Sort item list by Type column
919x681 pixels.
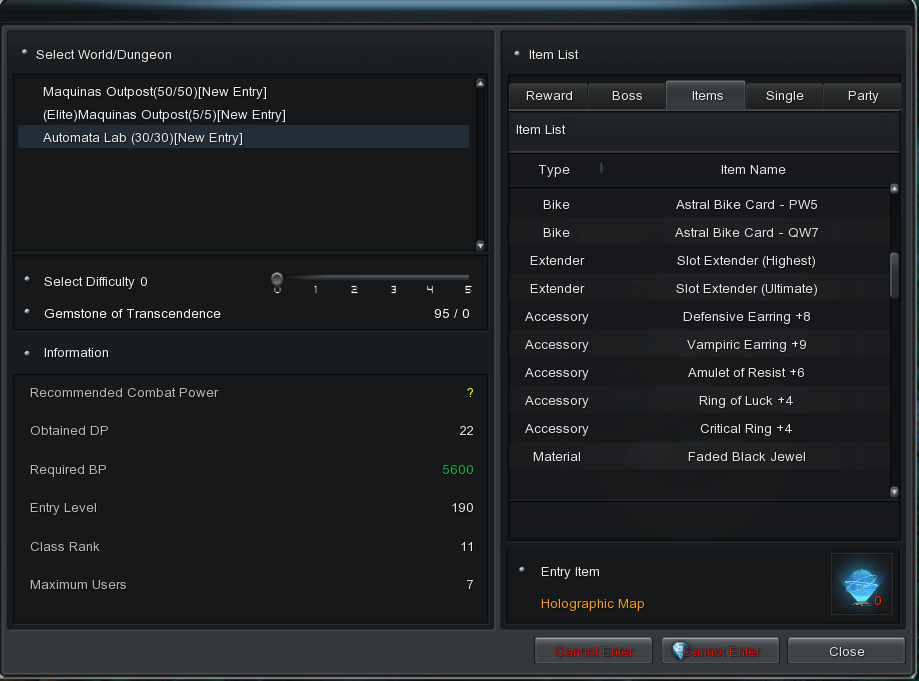(x=554, y=170)
